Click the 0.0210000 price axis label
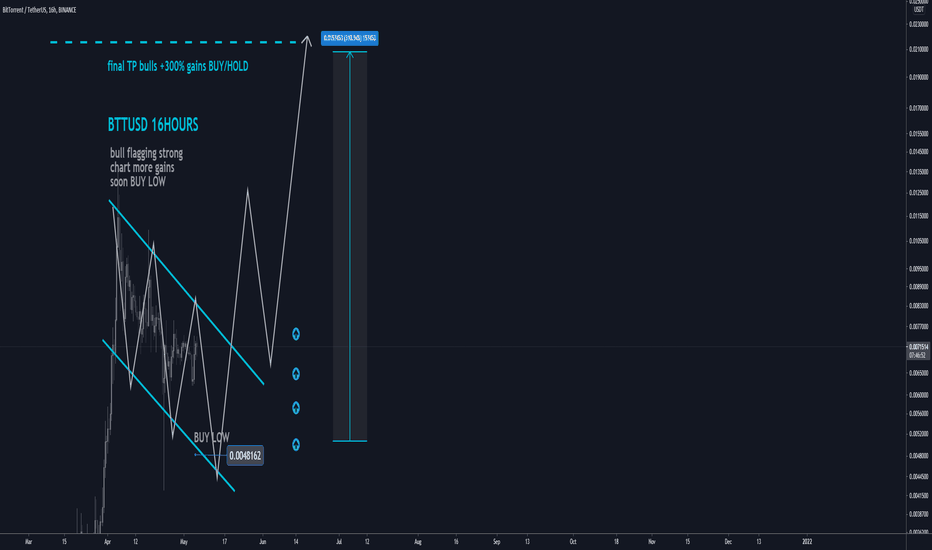Screen dimensions: 932x550 click(x=918, y=49)
